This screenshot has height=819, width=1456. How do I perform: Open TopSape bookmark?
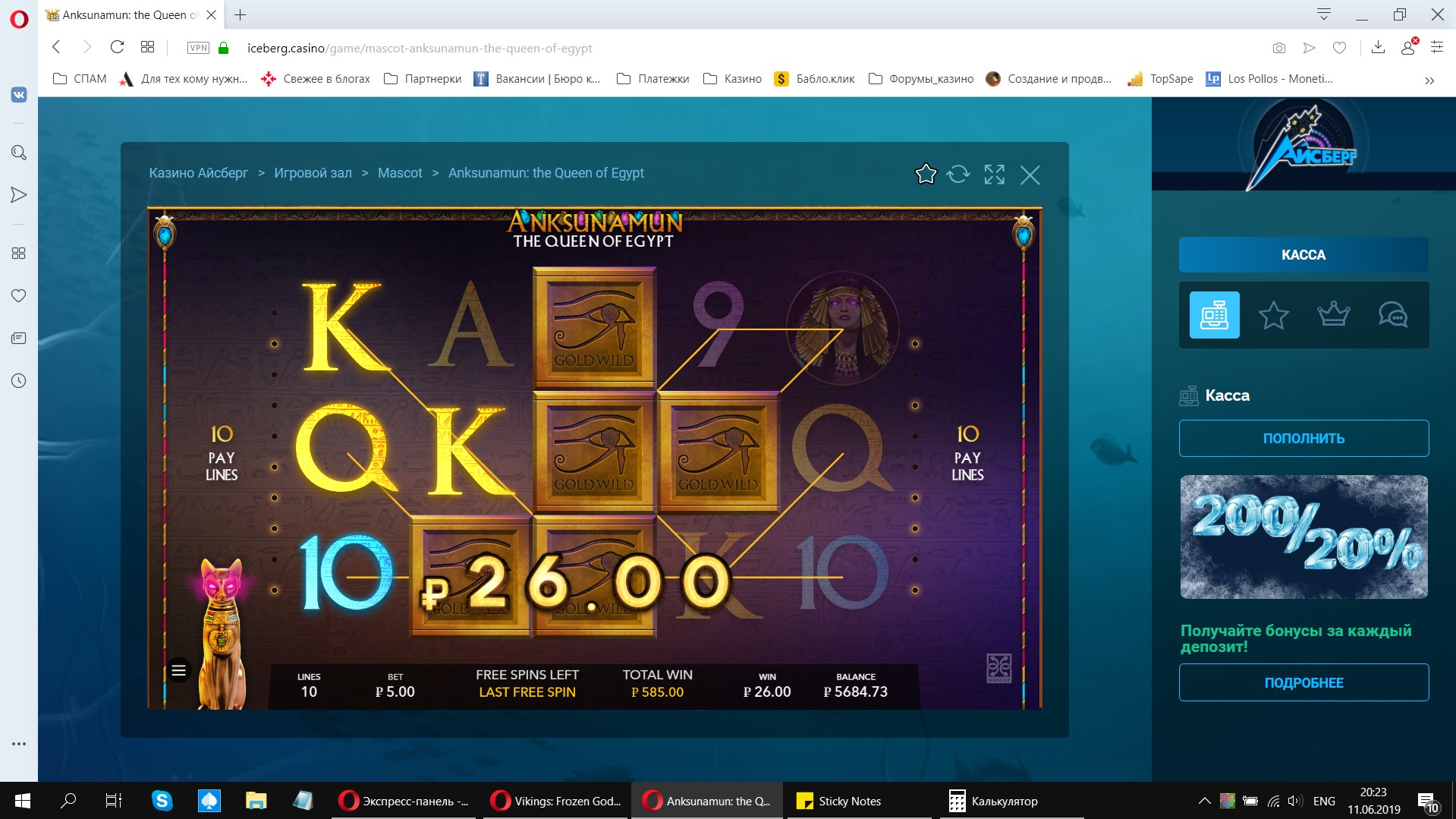1160,79
